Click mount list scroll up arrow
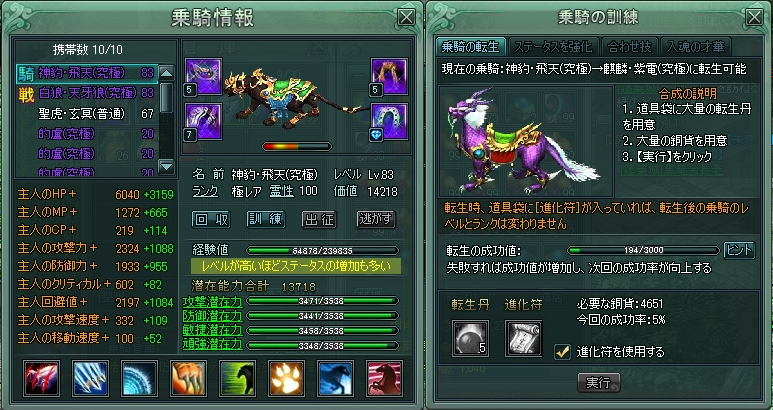773x410 pixels. 167,73
